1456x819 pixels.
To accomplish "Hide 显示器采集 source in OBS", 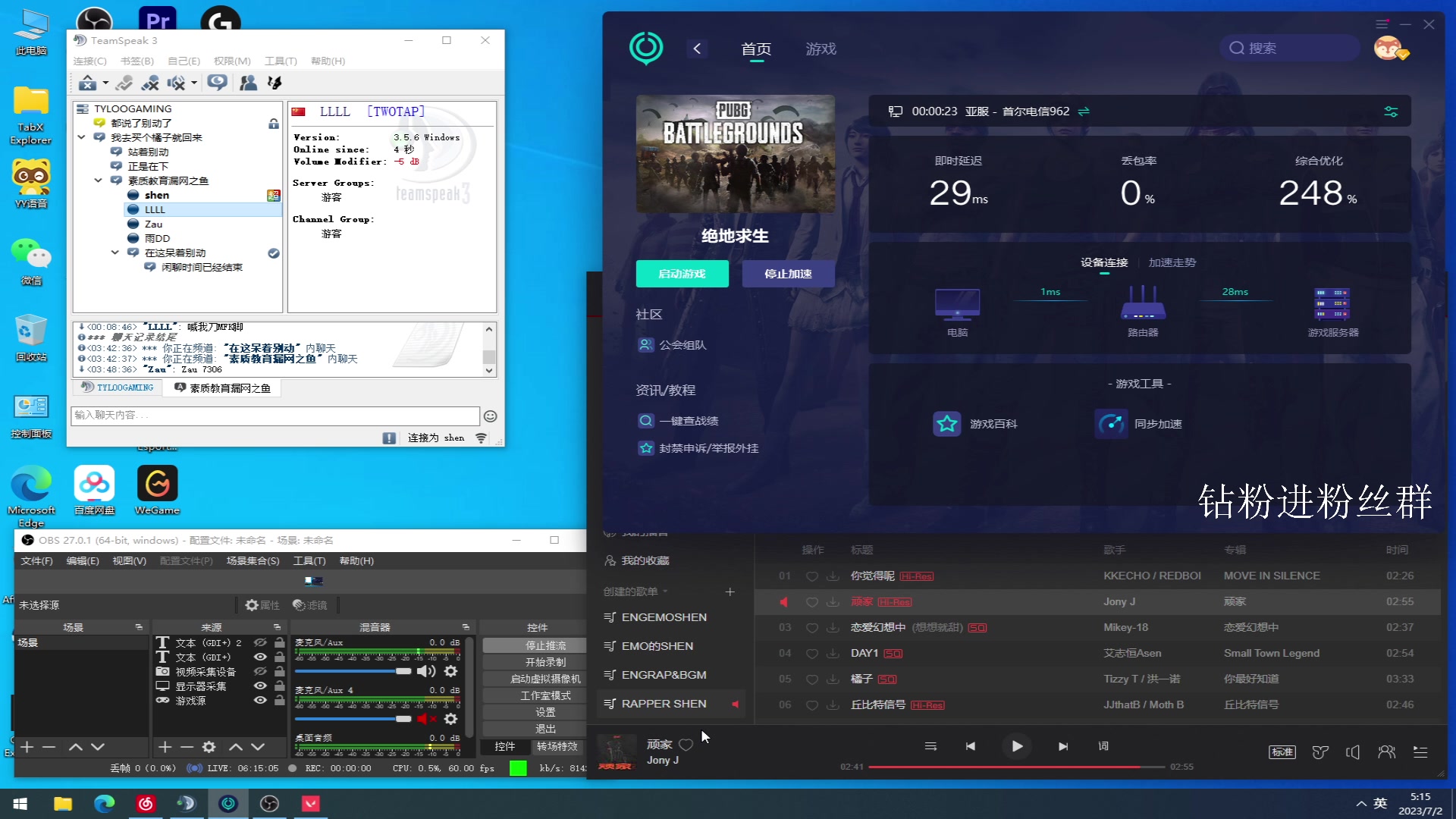I will pos(260,686).
